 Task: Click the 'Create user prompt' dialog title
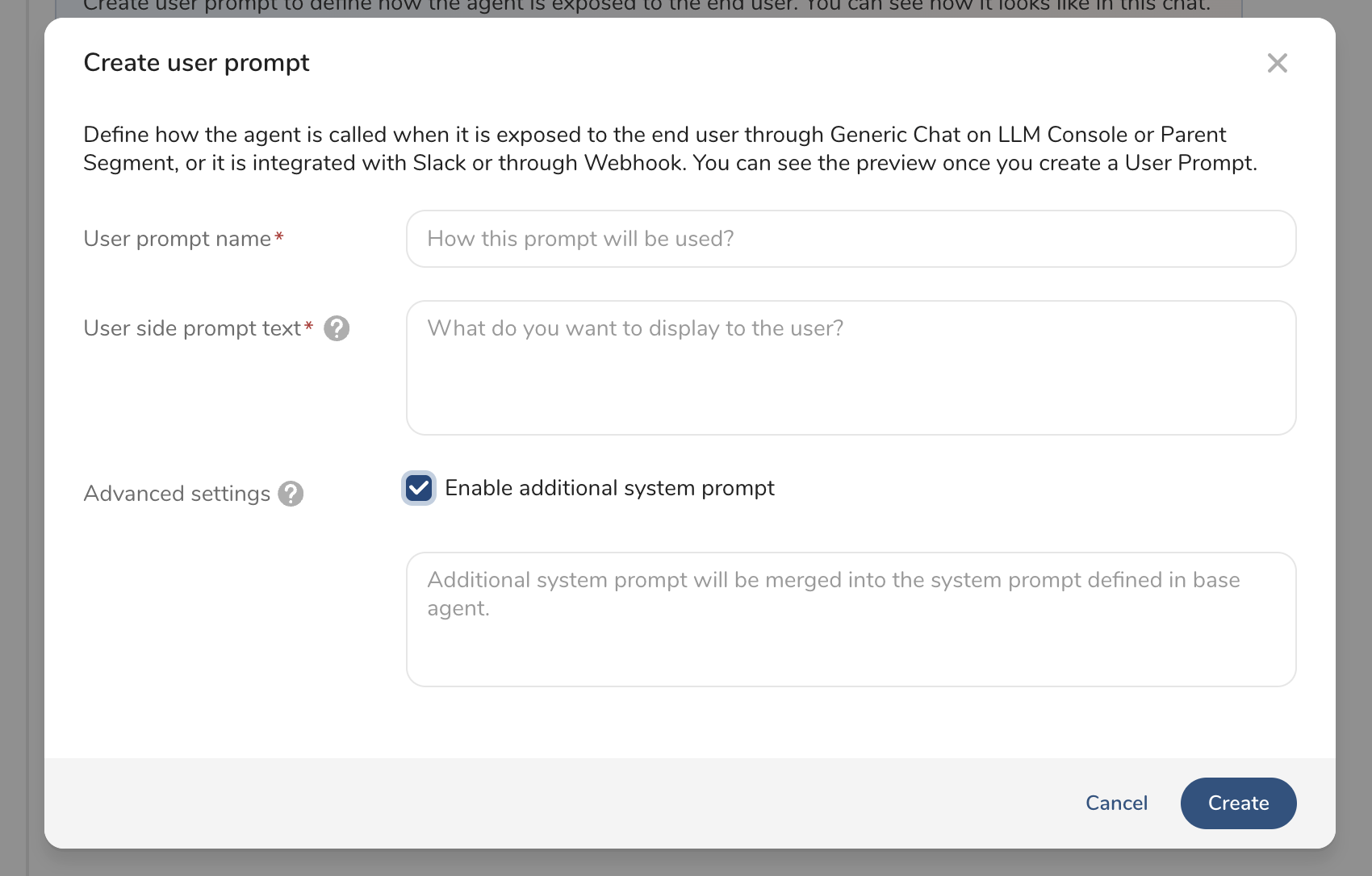(196, 63)
